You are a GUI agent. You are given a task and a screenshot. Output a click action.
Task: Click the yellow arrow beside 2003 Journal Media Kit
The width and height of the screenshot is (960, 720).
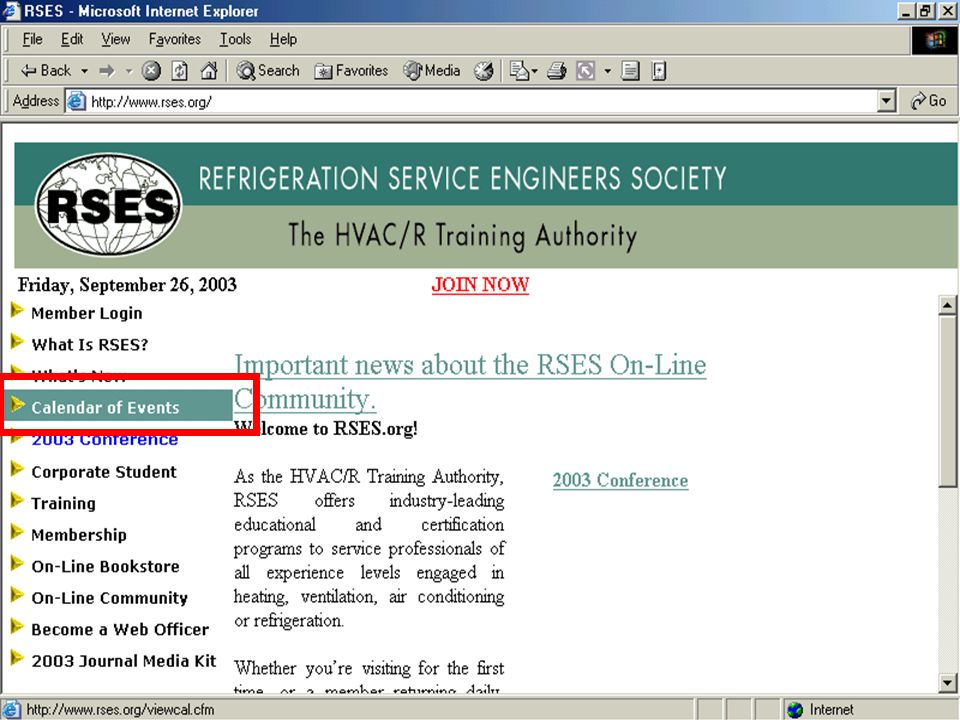click(17, 658)
